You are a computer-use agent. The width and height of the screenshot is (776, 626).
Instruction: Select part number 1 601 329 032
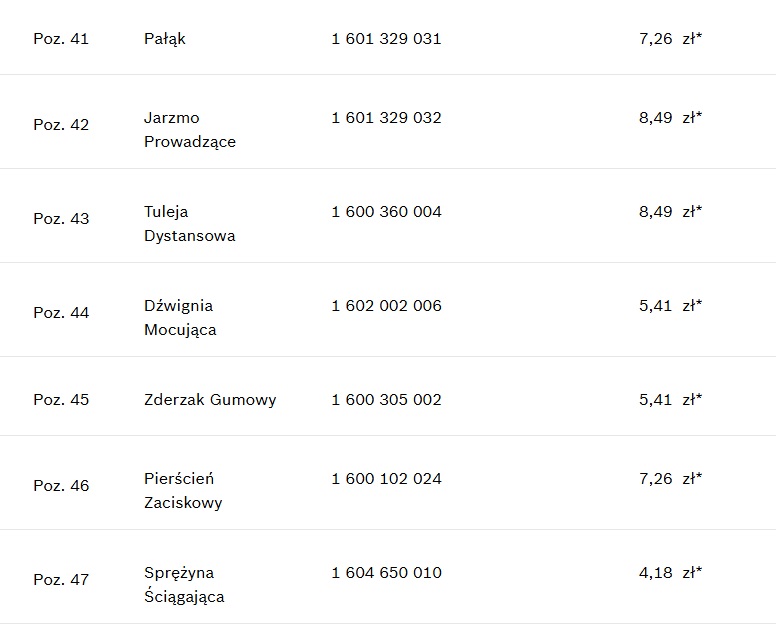[x=386, y=117]
